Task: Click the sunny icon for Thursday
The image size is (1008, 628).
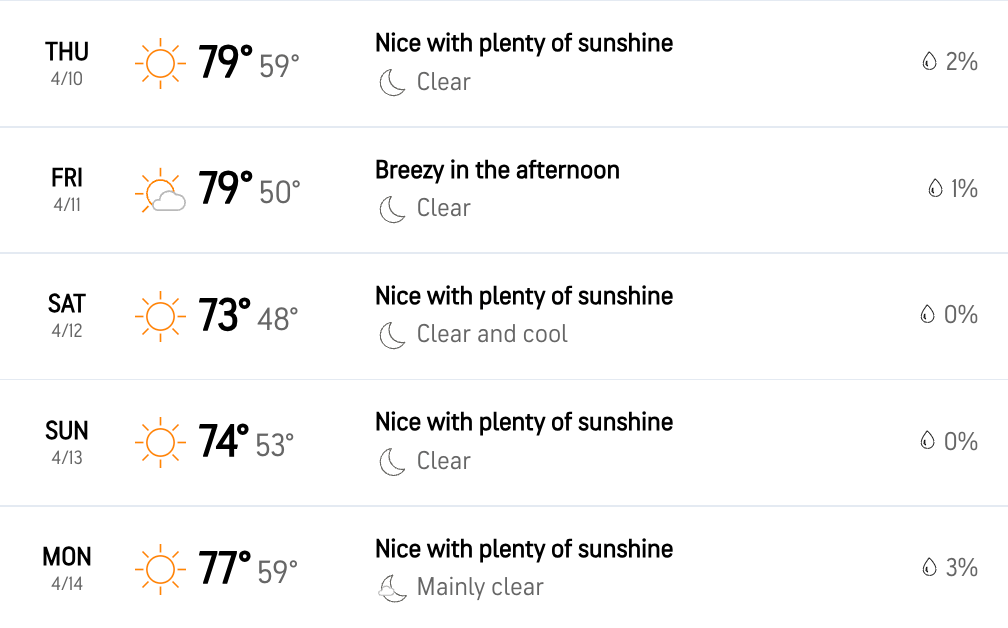Action: [160, 64]
